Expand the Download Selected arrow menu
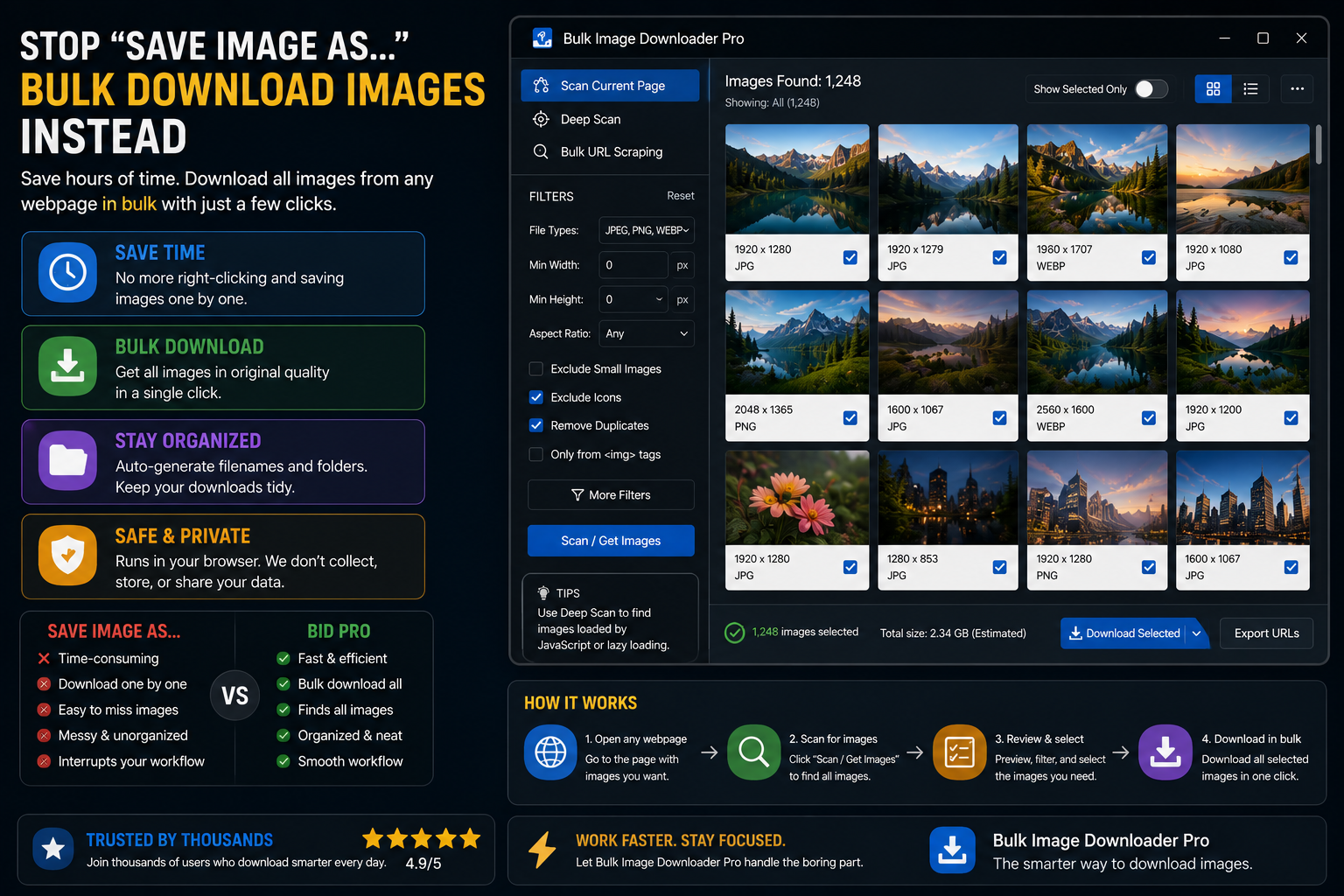1344x896 pixels. click(1196, 633)
